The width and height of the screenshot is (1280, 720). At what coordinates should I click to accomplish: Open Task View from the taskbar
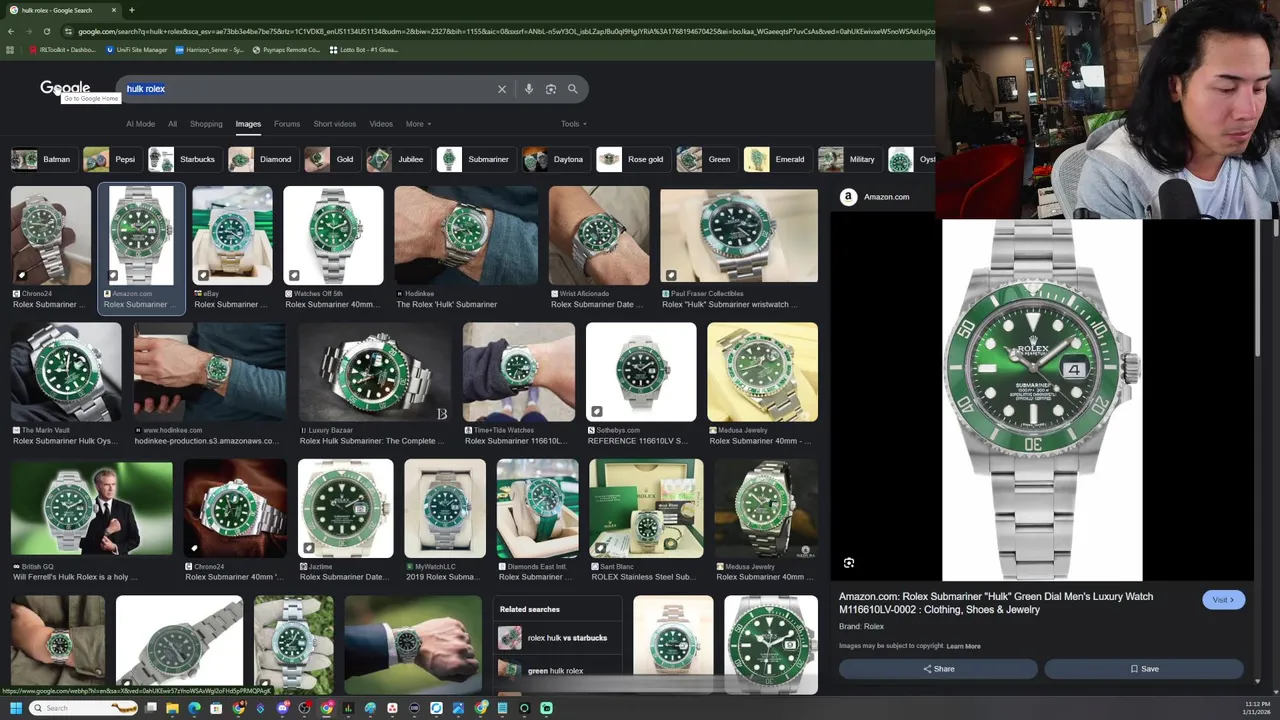click(x=151, y=708)
